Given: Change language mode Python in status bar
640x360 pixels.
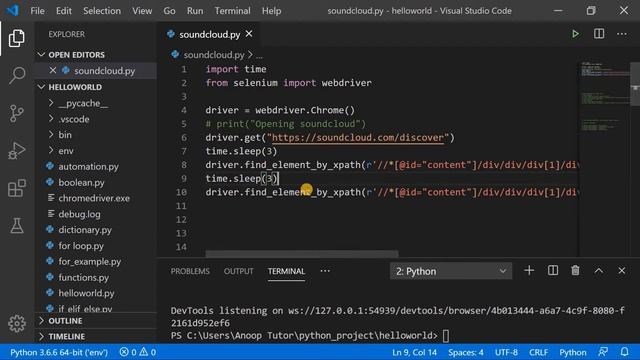Looking at the screenshot, I should pos(573,352).
